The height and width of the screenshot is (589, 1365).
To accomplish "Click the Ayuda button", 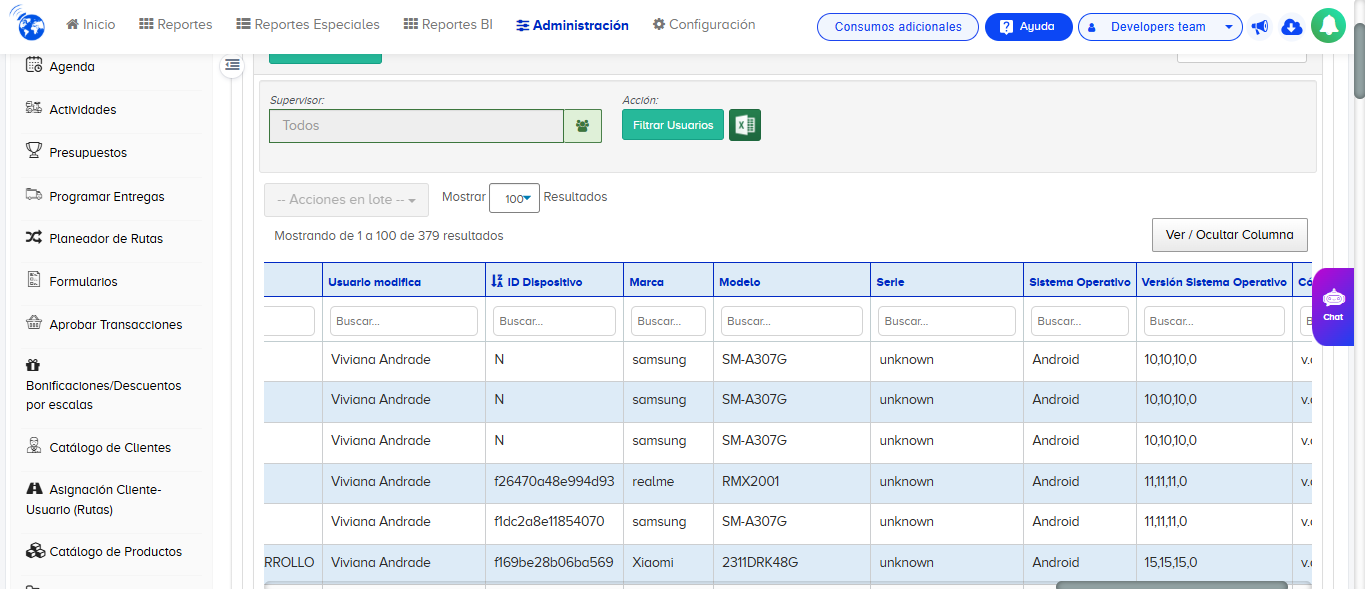I will pos(1028,27).
